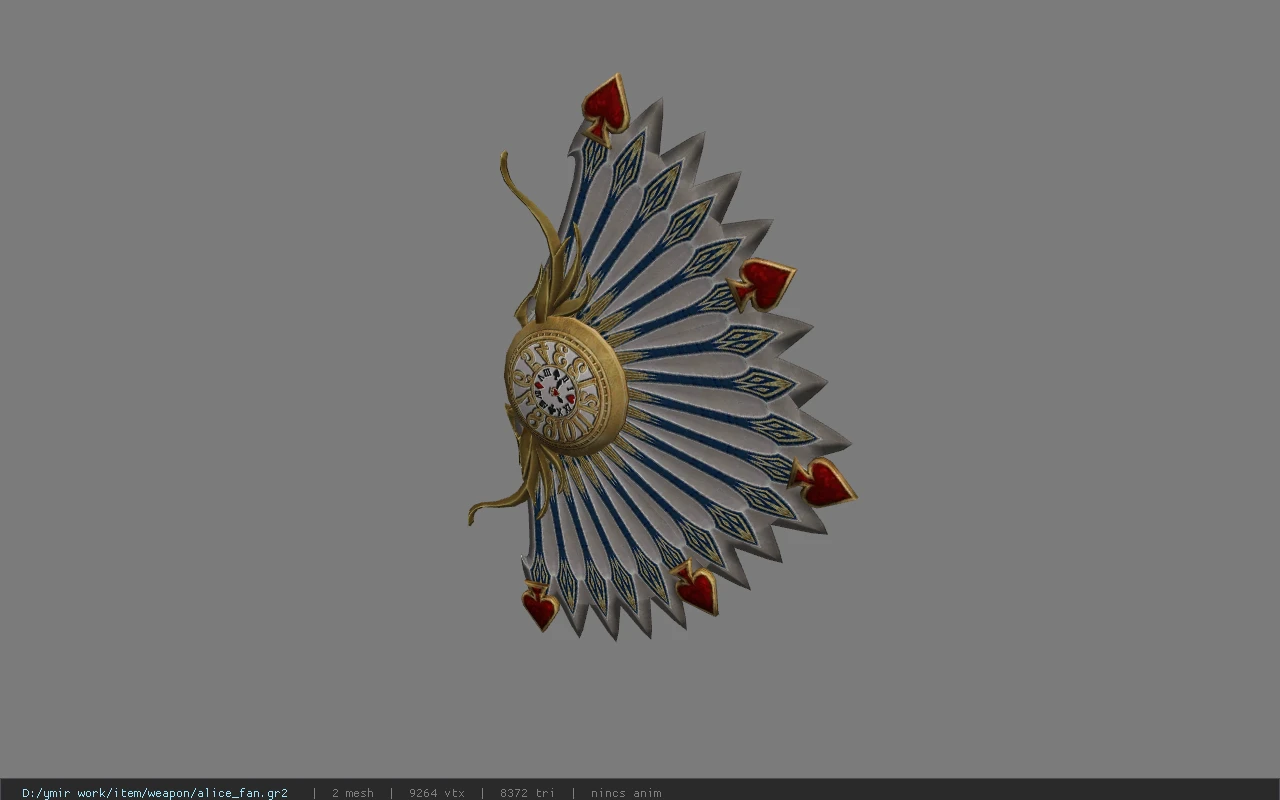This screenshot has width=1280, height=800.
Task: Click the blank status bar area right of "nincs anim"
Action: pos(970,792)
